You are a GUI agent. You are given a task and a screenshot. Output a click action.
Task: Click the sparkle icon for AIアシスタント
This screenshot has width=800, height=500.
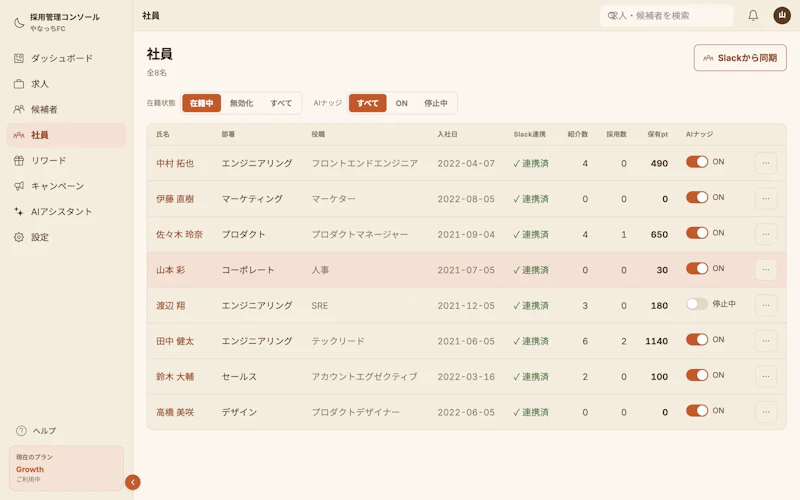point(19,211)
